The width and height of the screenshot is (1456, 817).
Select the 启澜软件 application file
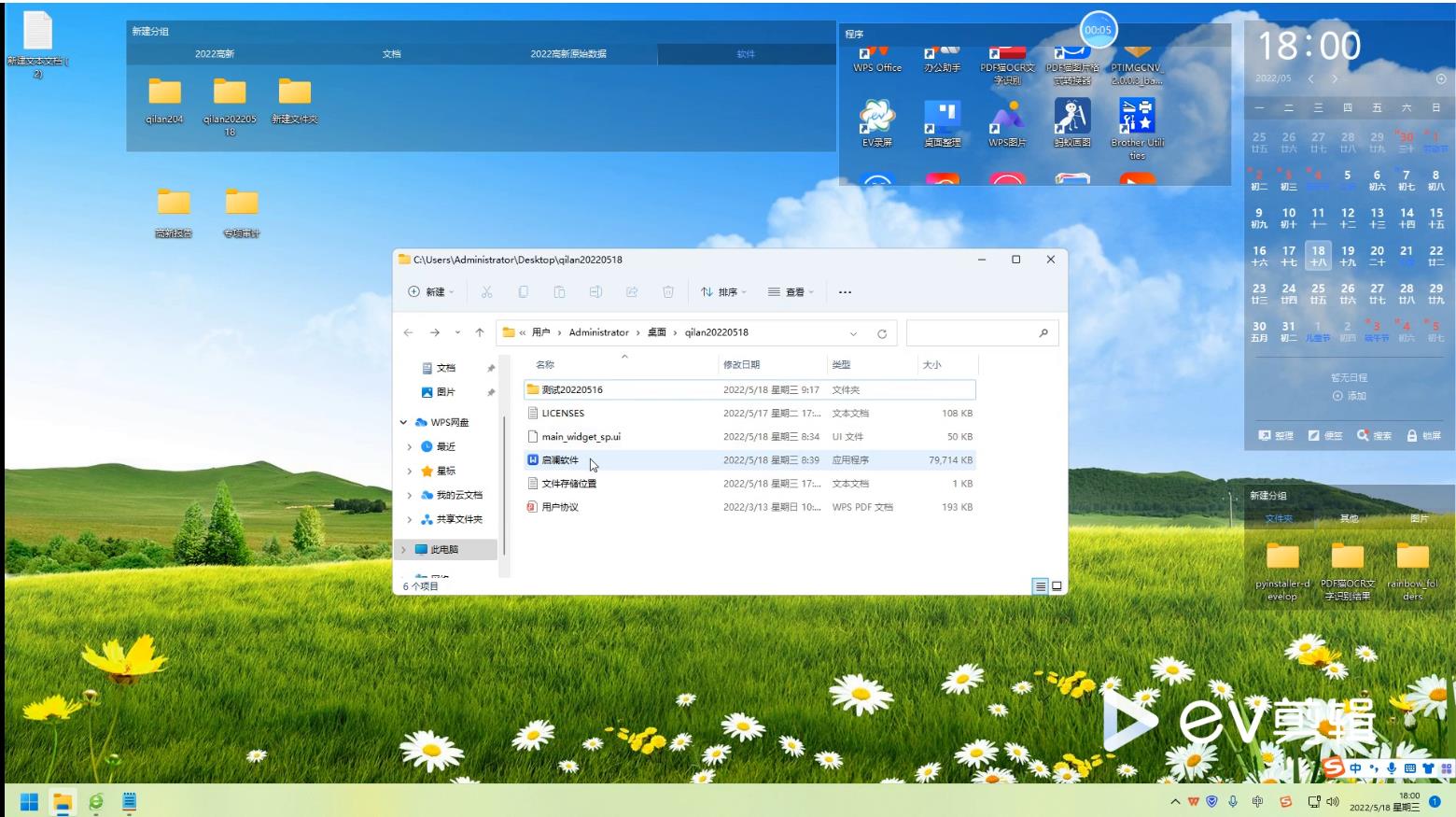click(560, 460)
